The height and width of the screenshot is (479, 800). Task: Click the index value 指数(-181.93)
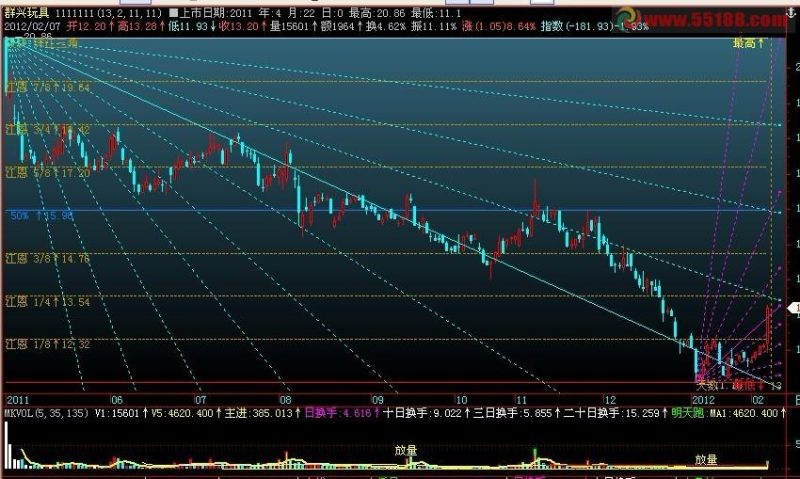(x=577, y=26)
